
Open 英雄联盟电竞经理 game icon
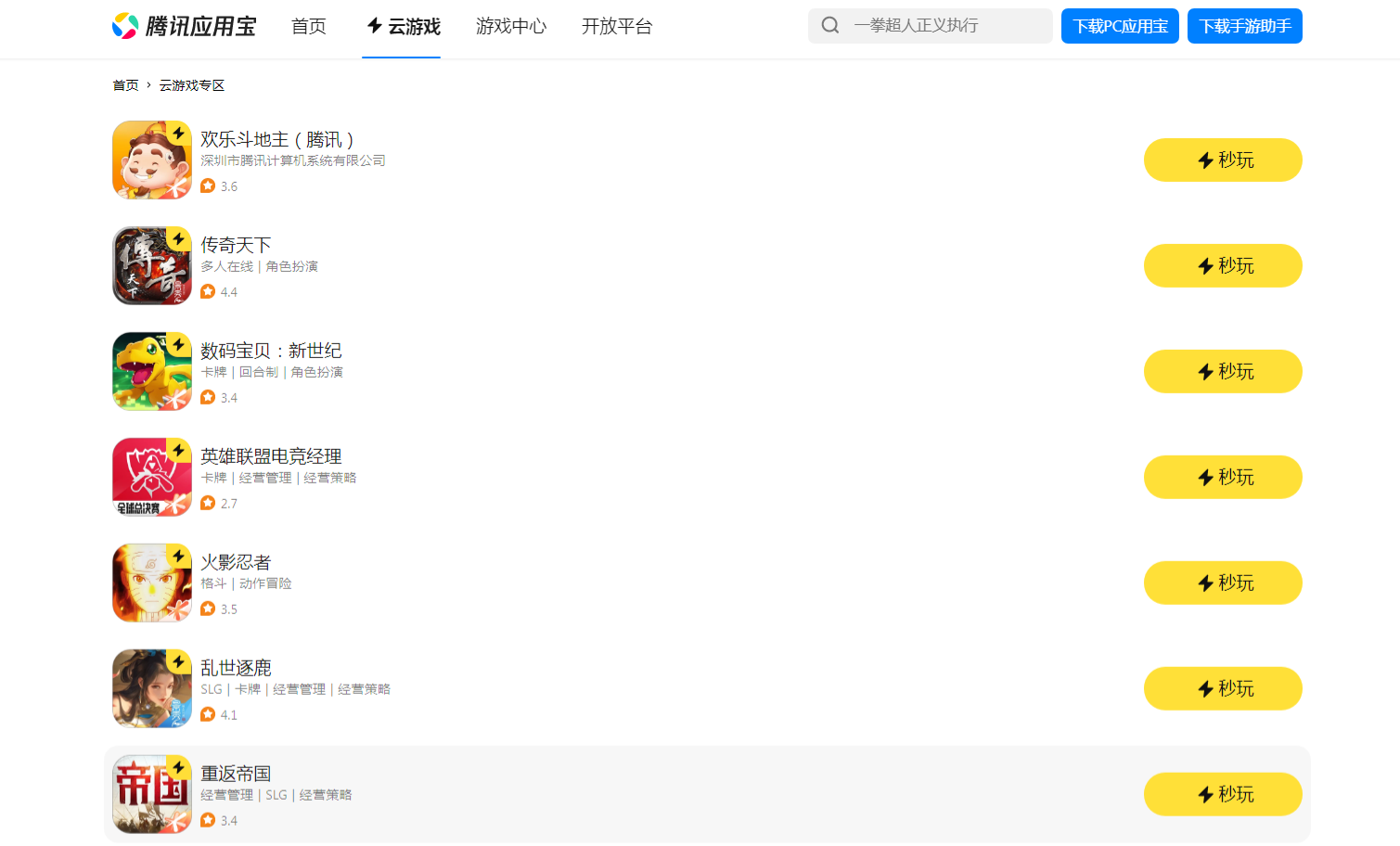point(152,477)
